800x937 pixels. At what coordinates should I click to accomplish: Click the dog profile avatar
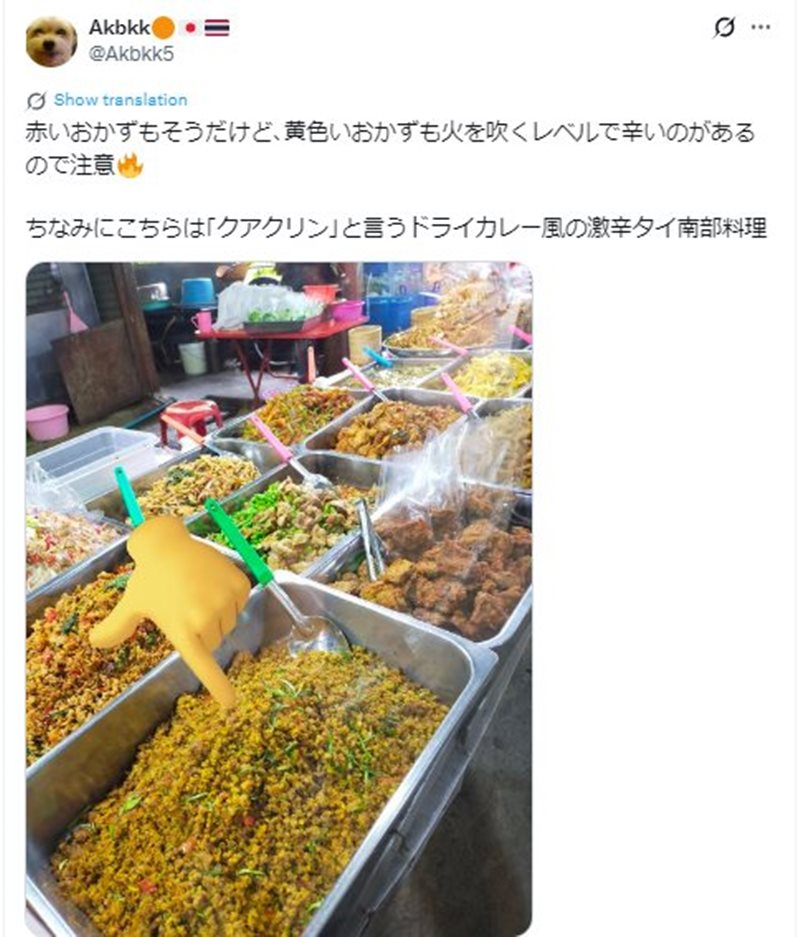(x=51, y=41)
